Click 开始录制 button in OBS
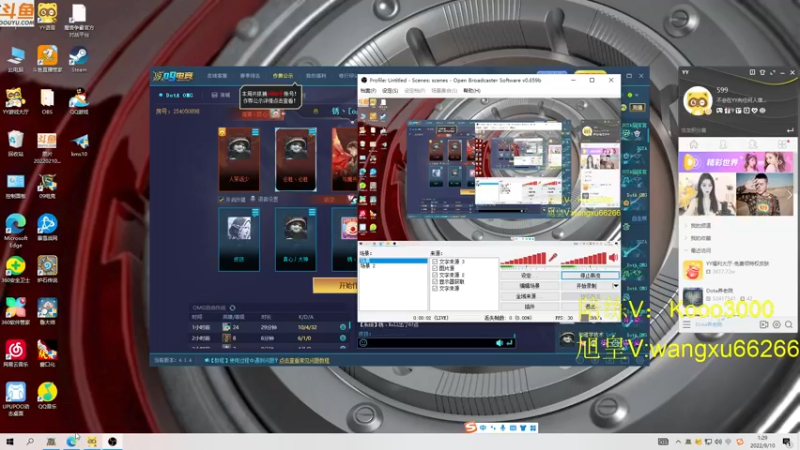800x450 pixels. (x=586, y=286)
